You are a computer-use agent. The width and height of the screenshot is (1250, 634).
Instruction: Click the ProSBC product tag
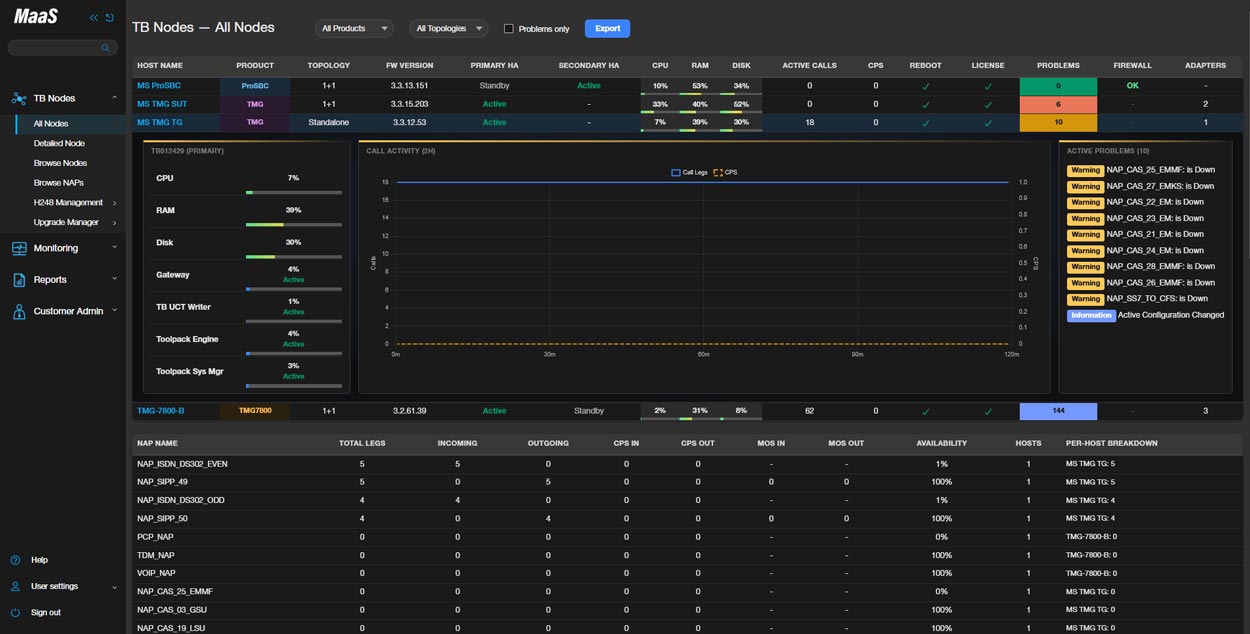click(255, 86)
